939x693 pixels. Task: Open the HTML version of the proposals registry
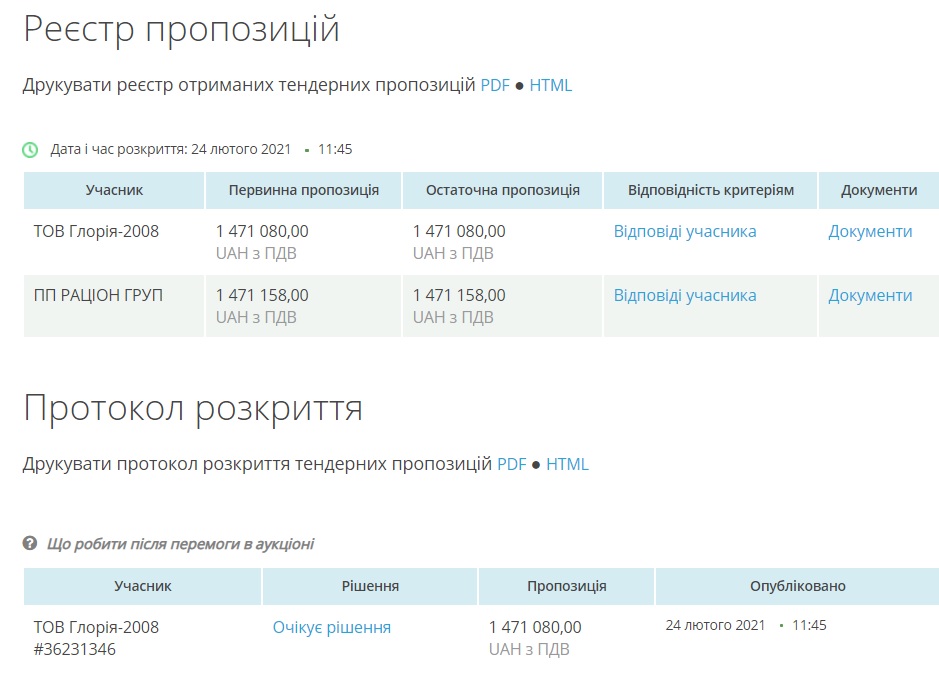[551, 85]
